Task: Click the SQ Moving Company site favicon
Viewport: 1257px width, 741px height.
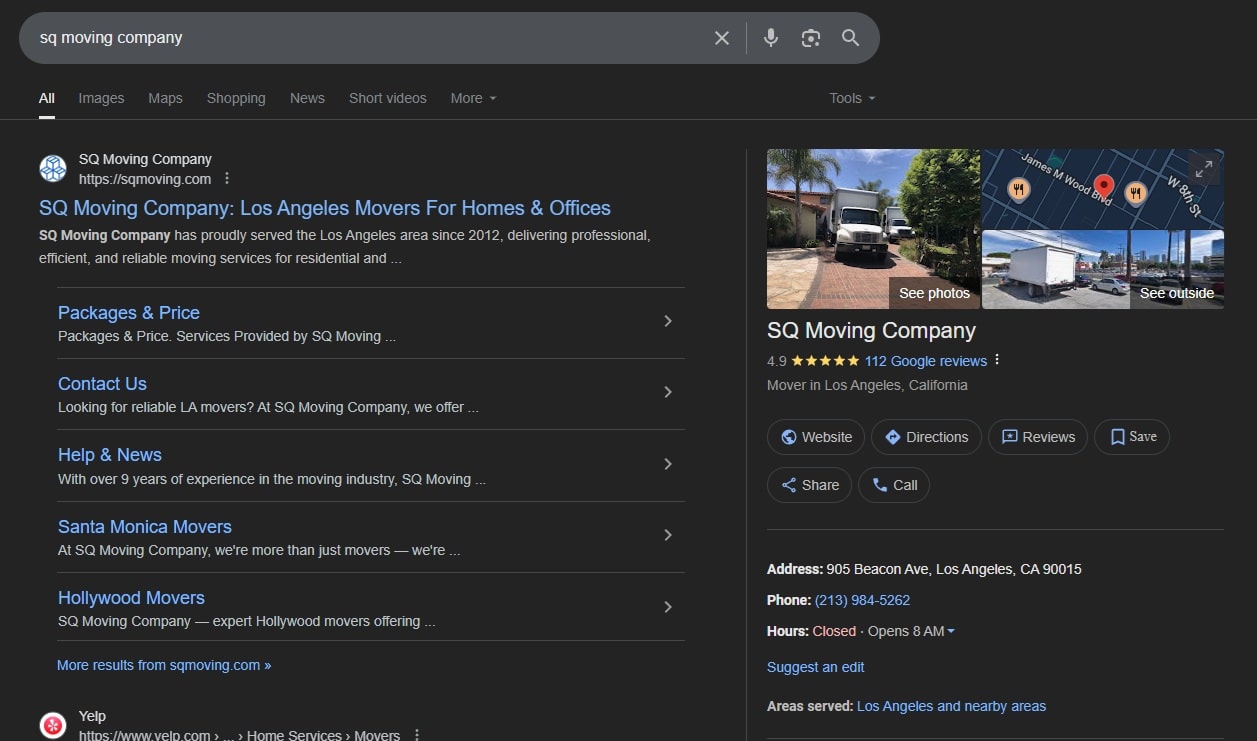Action: pos(53,168)
